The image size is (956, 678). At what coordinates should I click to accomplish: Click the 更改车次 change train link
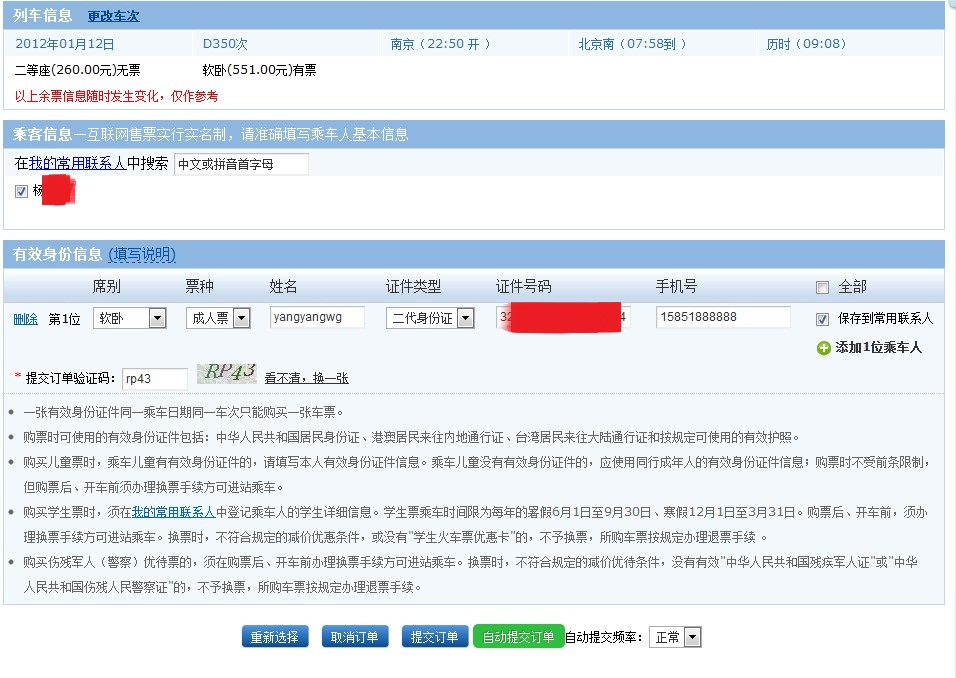coord(113,16)
